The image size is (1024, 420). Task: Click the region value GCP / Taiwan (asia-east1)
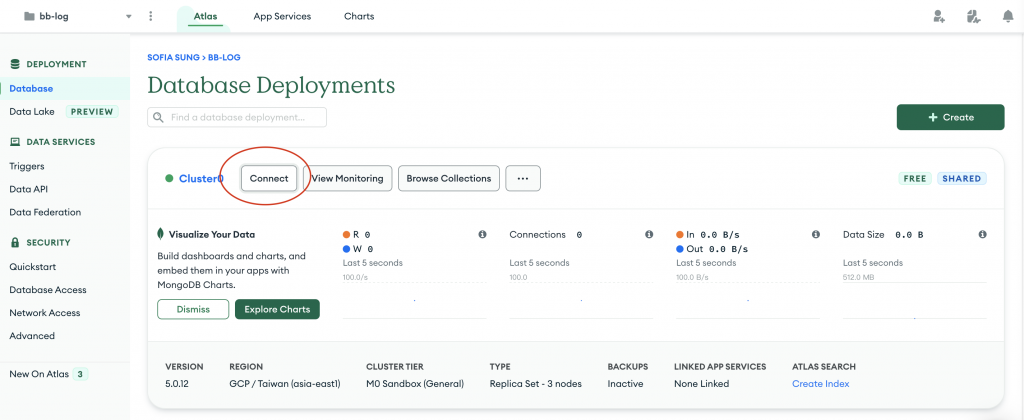pyautogui.click(x=285, y=384)
